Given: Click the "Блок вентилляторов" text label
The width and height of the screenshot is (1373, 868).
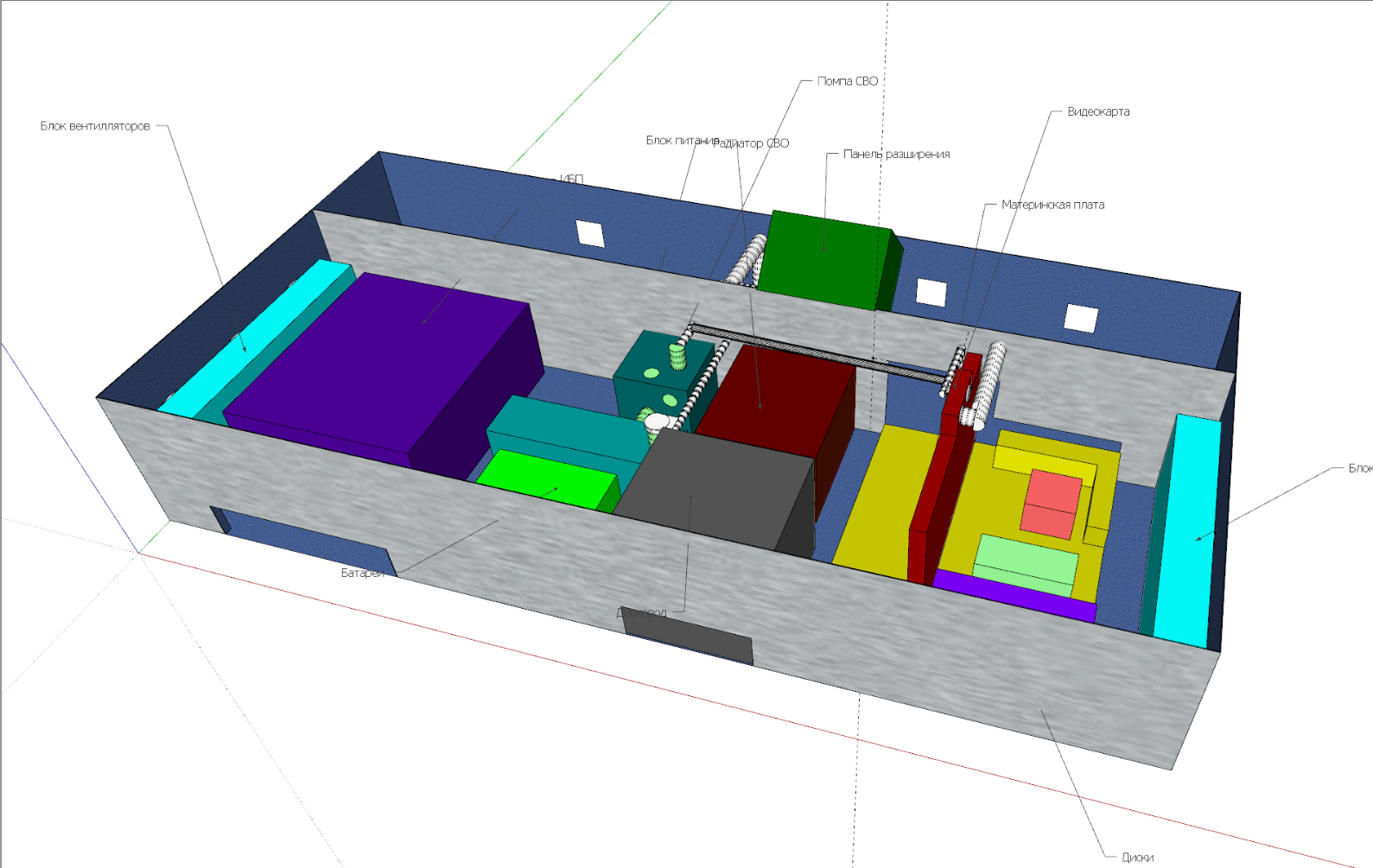Looking at the screenshot, I should (x=95, y=126).
